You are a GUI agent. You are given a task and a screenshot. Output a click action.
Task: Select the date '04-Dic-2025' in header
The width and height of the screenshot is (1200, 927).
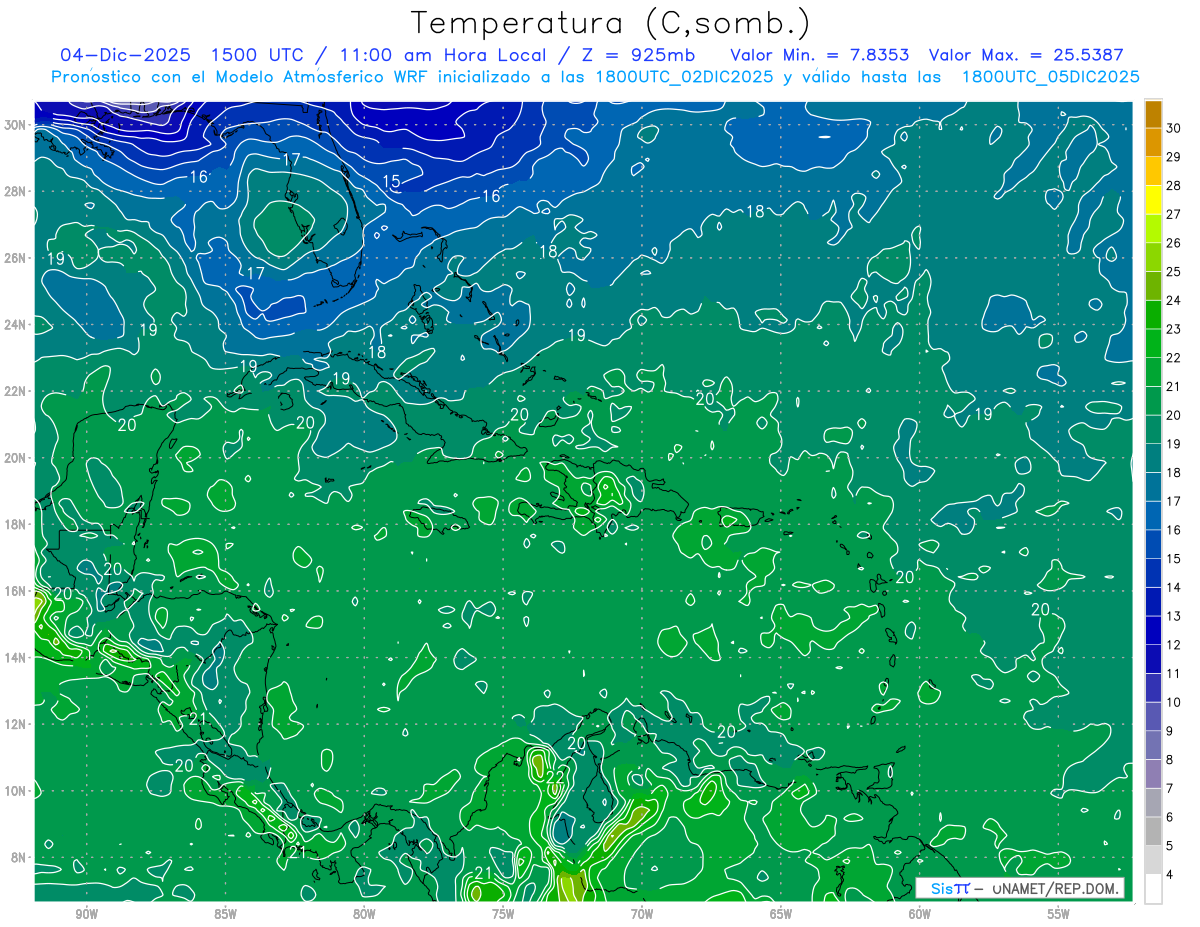click(125, 54)
